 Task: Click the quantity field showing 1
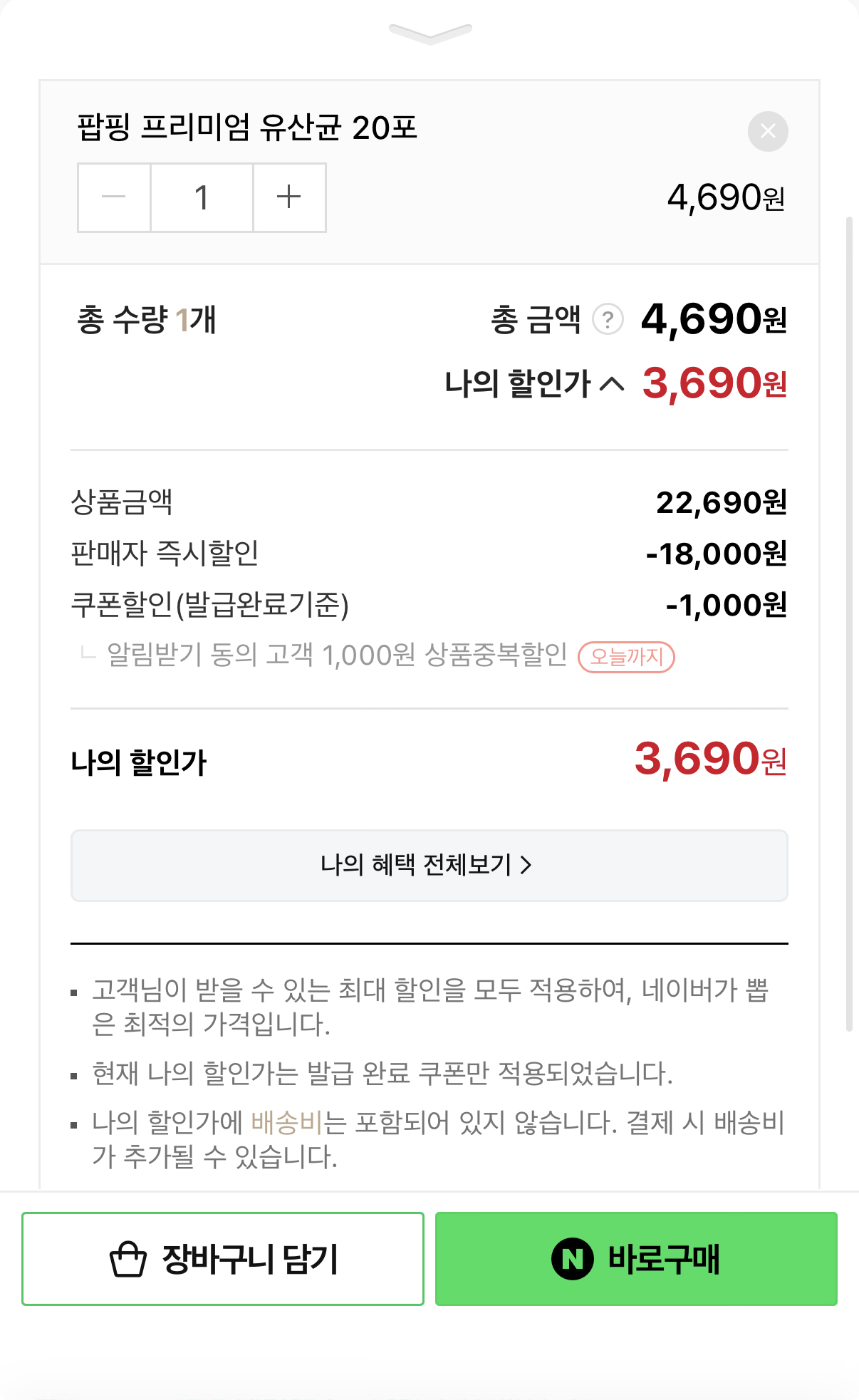(x=202, y=197)
